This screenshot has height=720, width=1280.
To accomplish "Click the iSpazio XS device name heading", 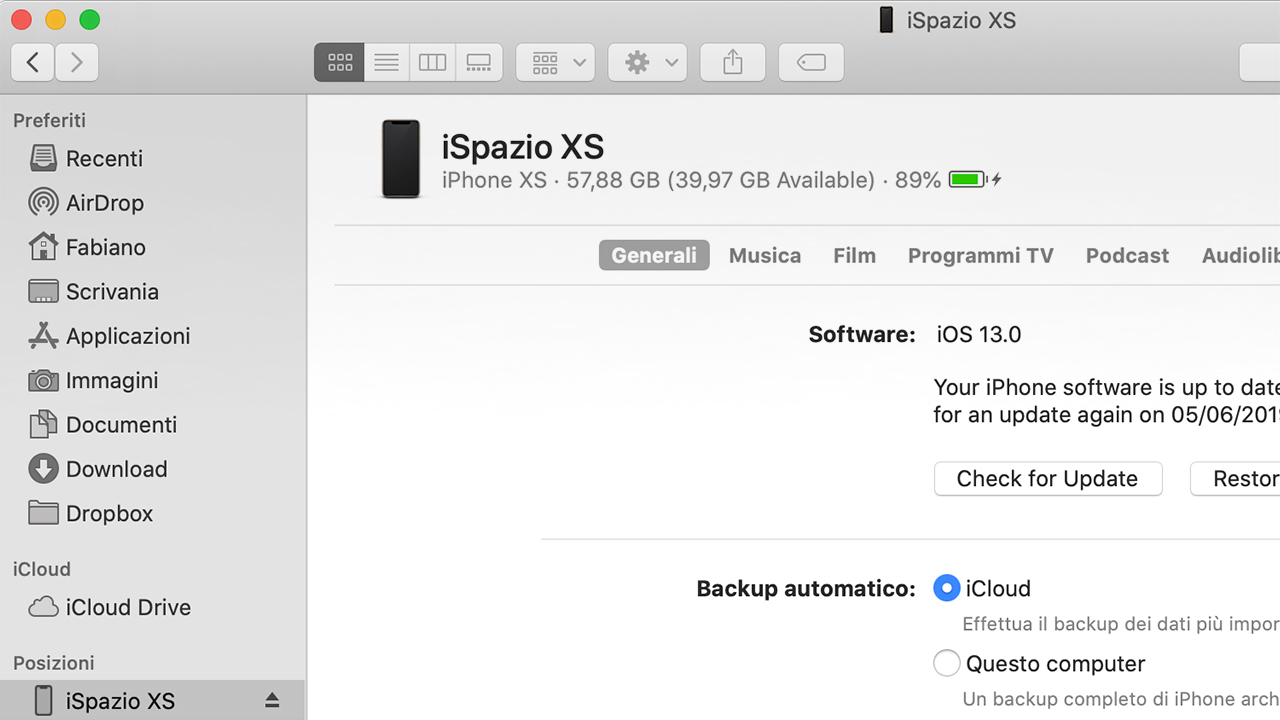I will (523, 147).
